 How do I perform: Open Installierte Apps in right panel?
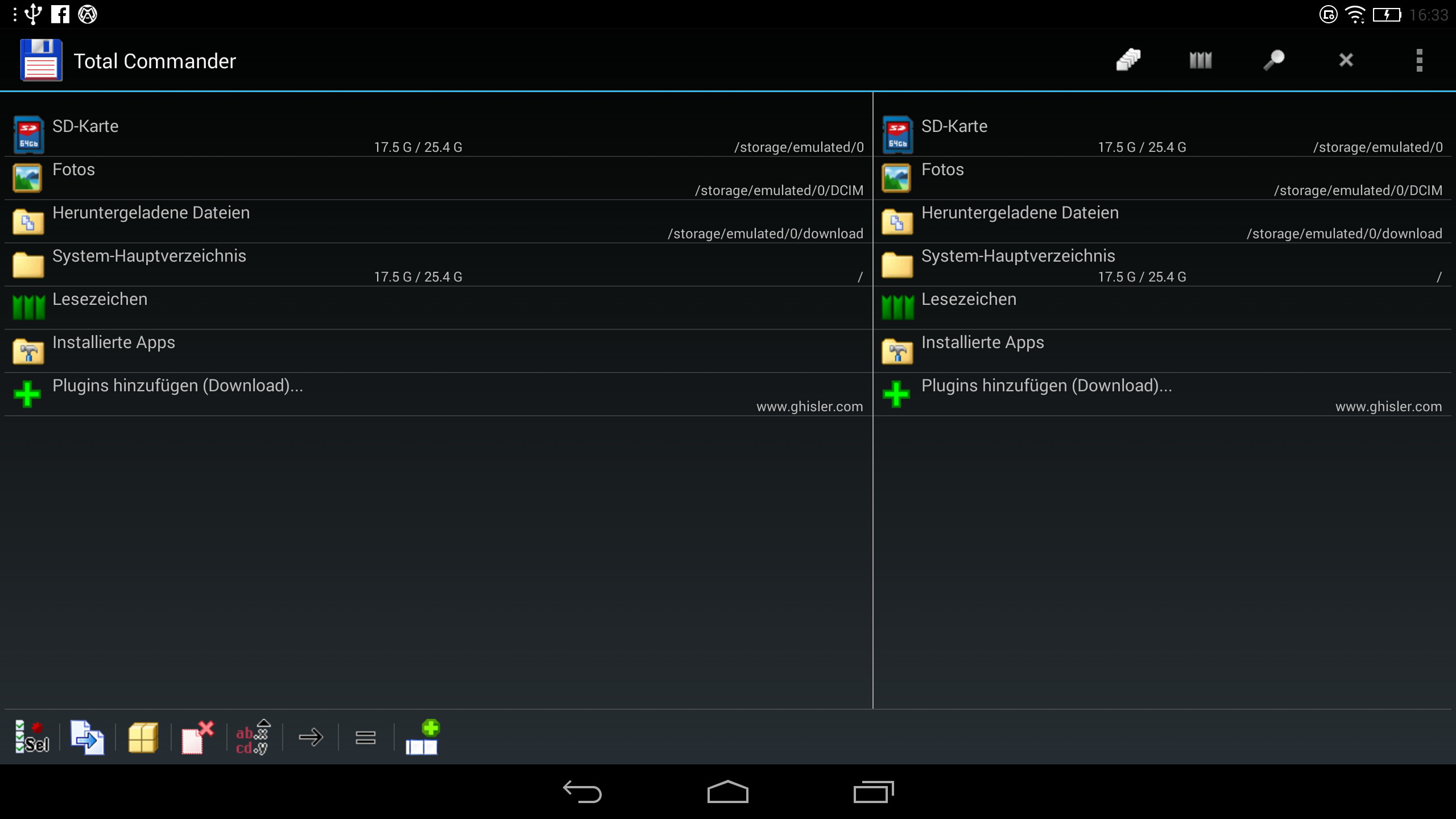1163,351
